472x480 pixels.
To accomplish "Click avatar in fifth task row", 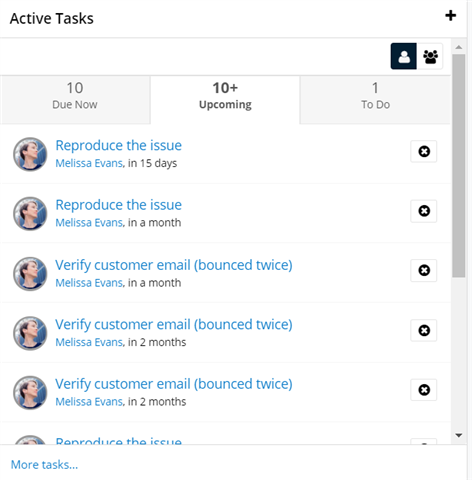I will (30, 393).
